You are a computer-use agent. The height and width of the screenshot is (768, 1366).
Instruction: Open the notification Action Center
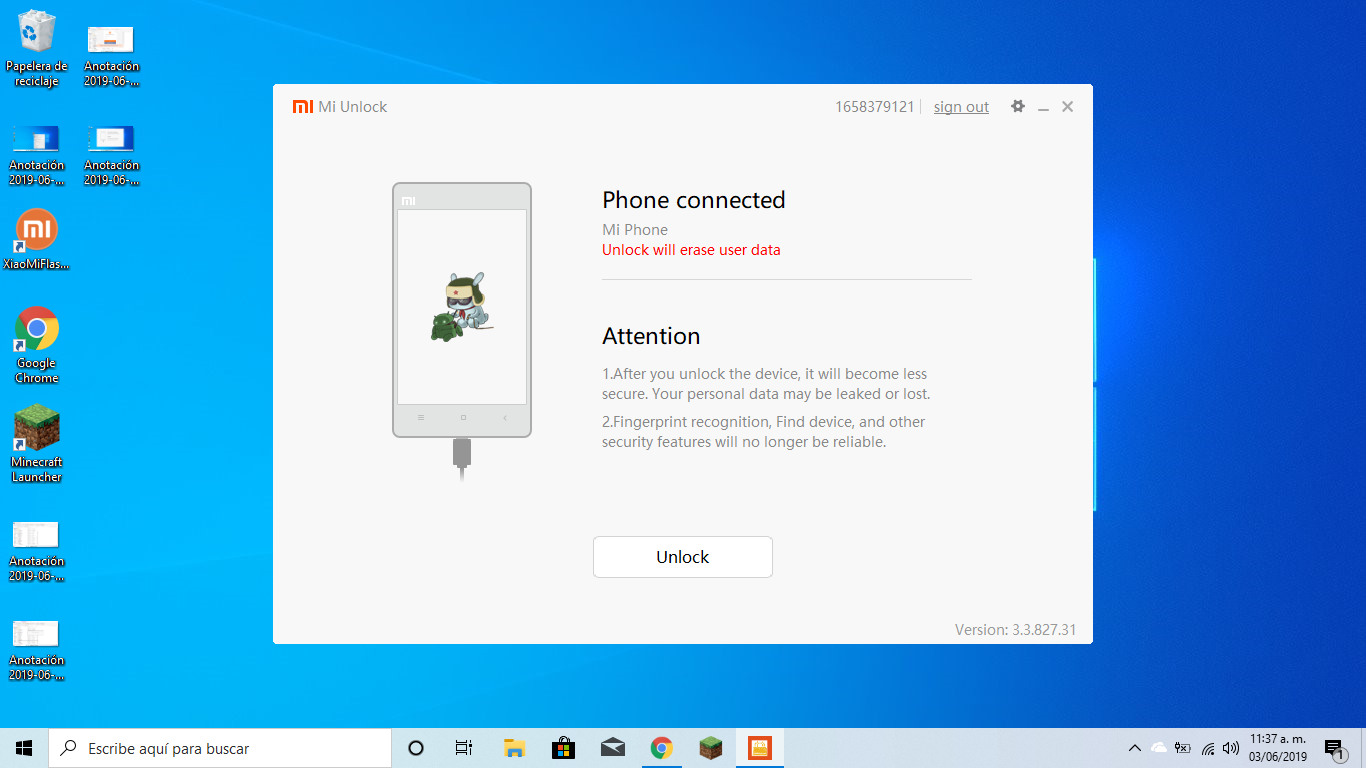(1334, 748)
